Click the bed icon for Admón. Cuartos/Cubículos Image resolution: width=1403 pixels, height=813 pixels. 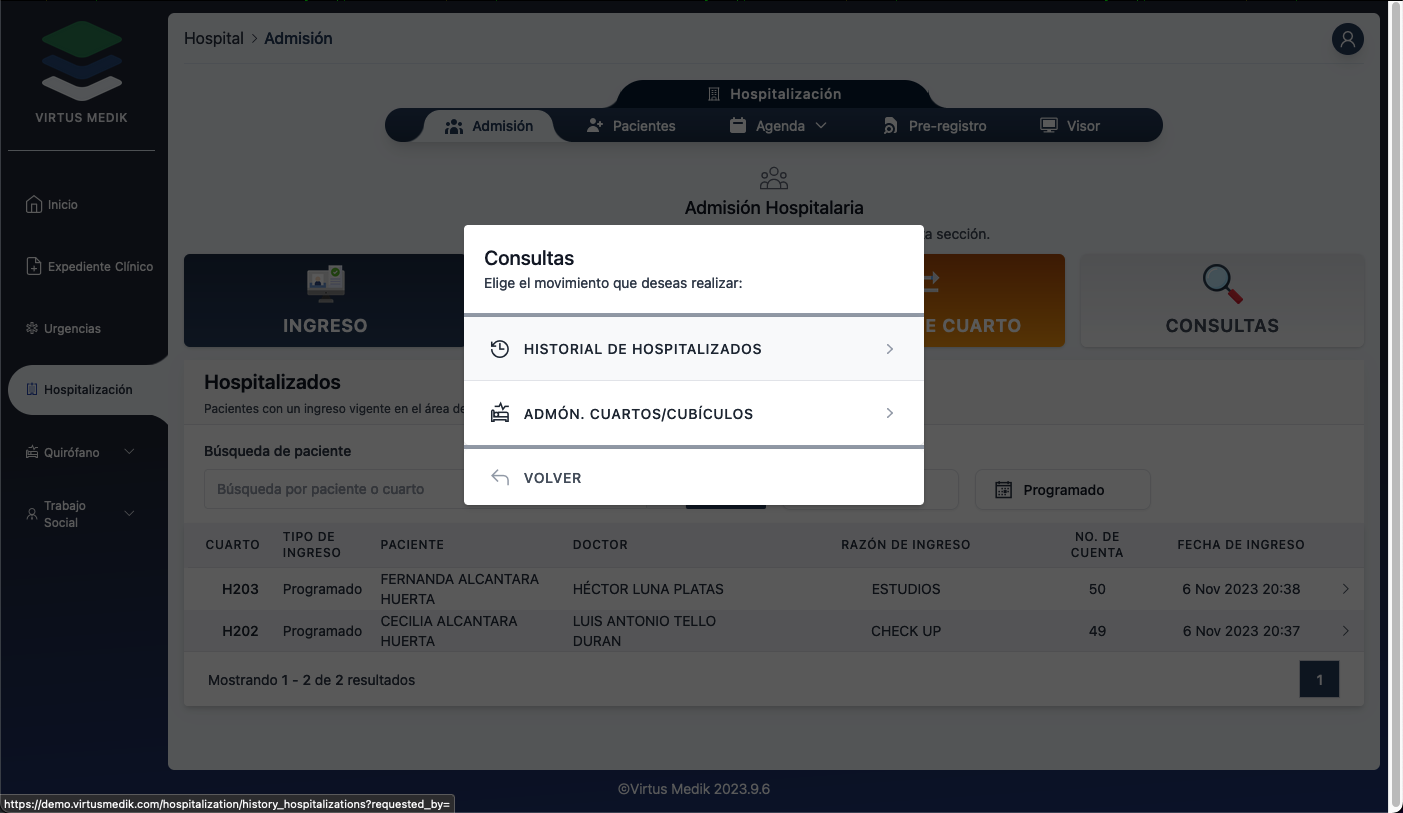point(500,414)
